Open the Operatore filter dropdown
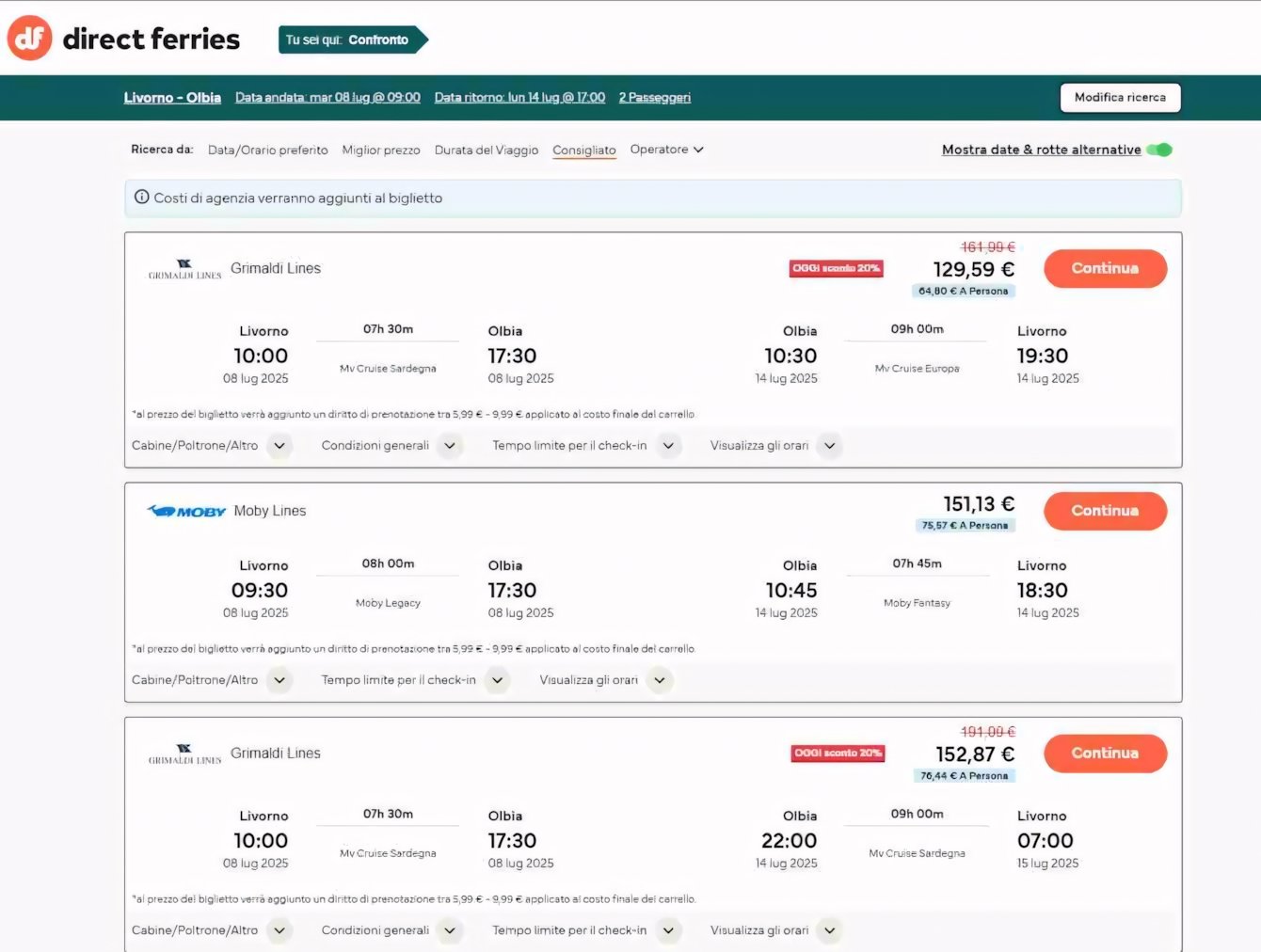 (x=666, y=150)
